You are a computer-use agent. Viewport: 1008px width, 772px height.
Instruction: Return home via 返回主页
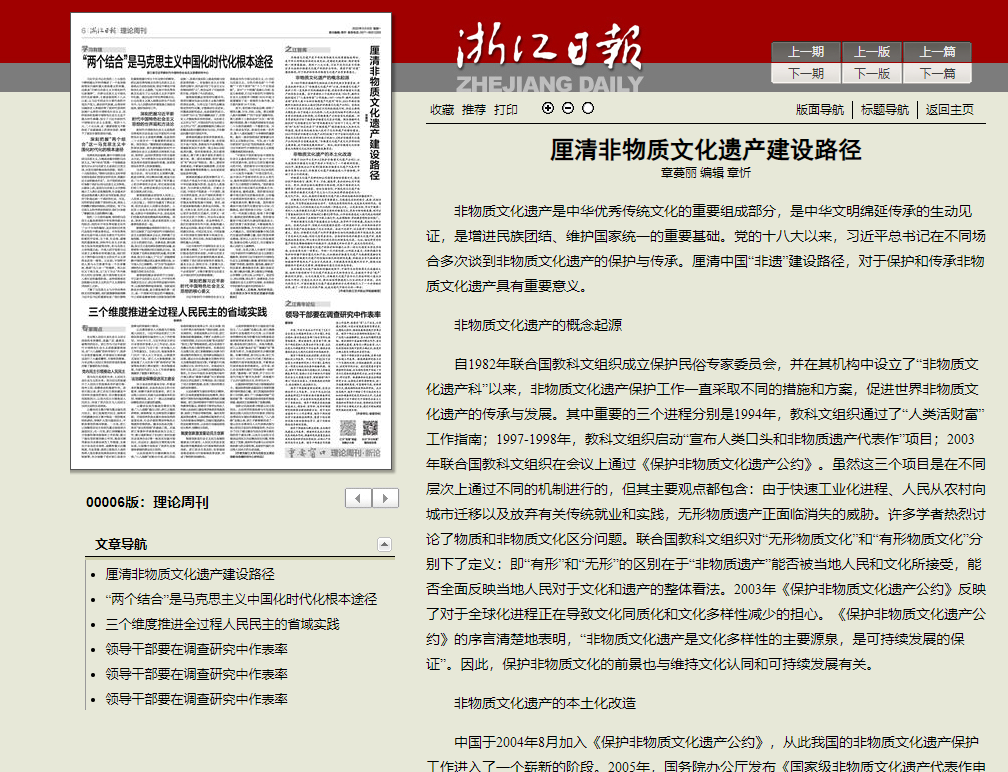point(949,110)
